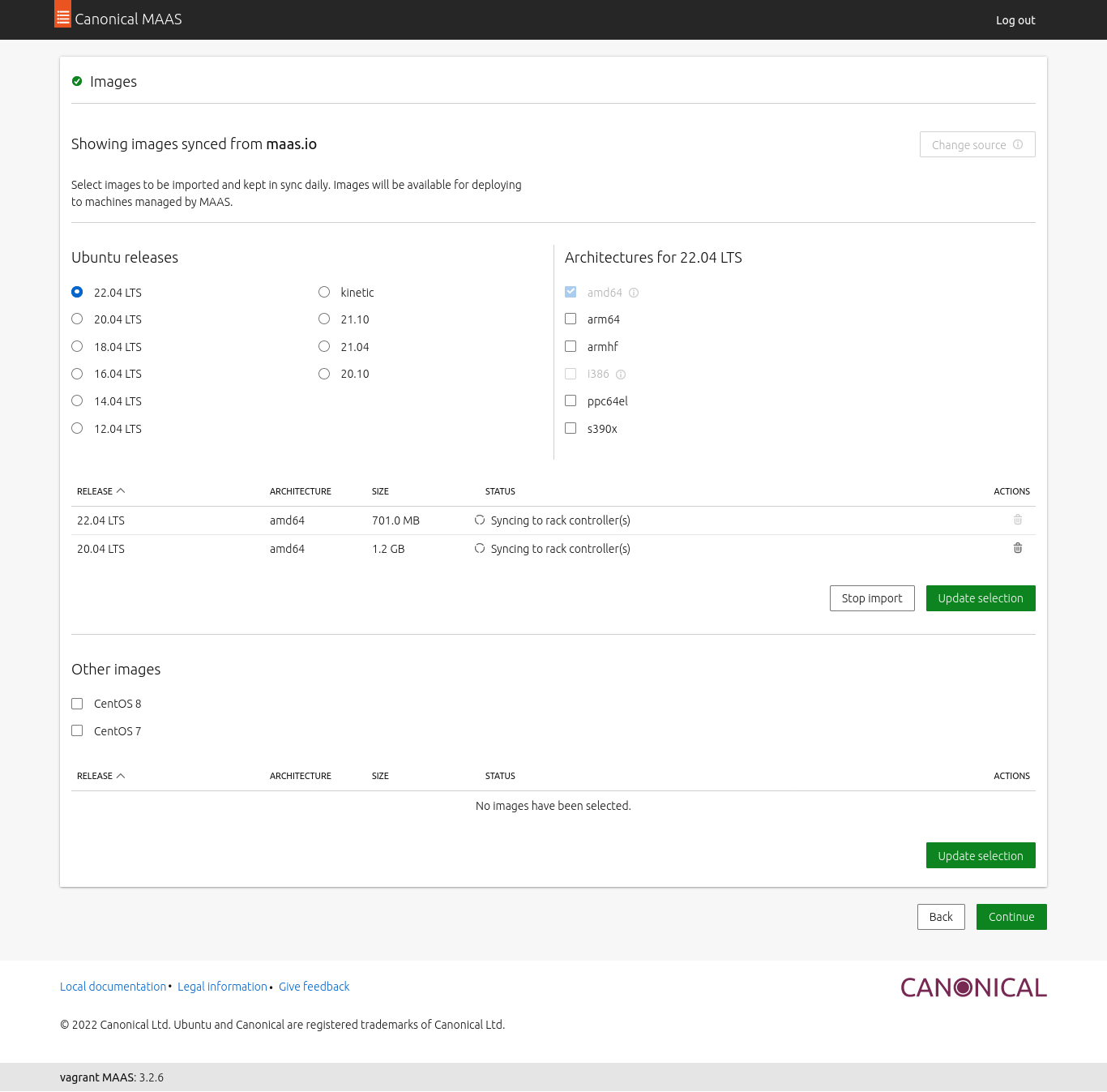Click the Change source button
This screenshot has width=1107, height=1092.
977,144
